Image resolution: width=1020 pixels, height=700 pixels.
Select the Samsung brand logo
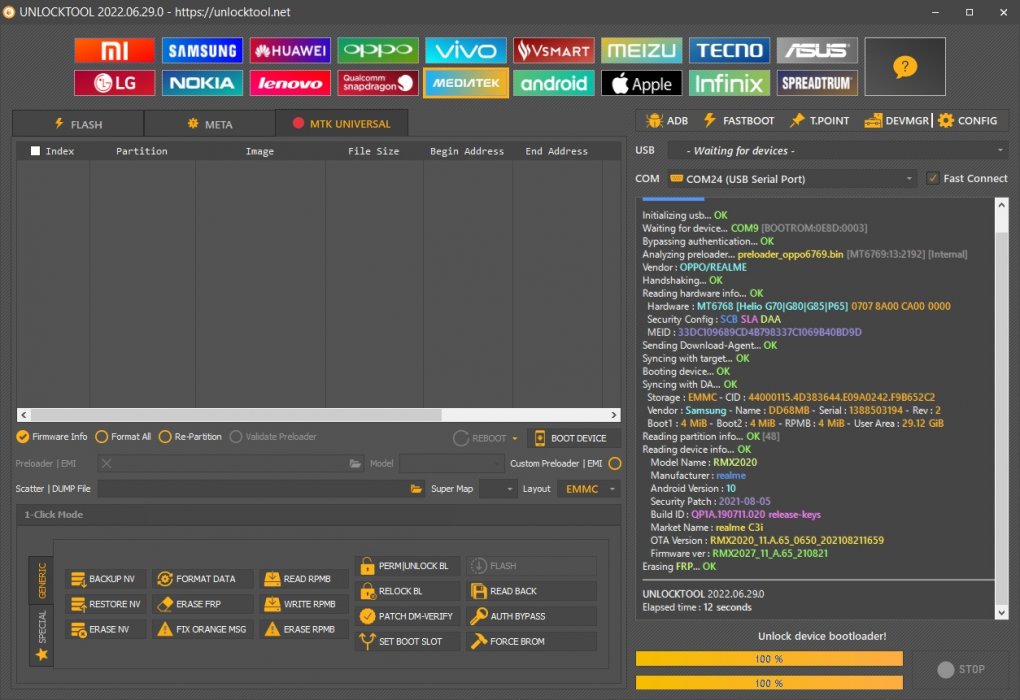point(202,50)
